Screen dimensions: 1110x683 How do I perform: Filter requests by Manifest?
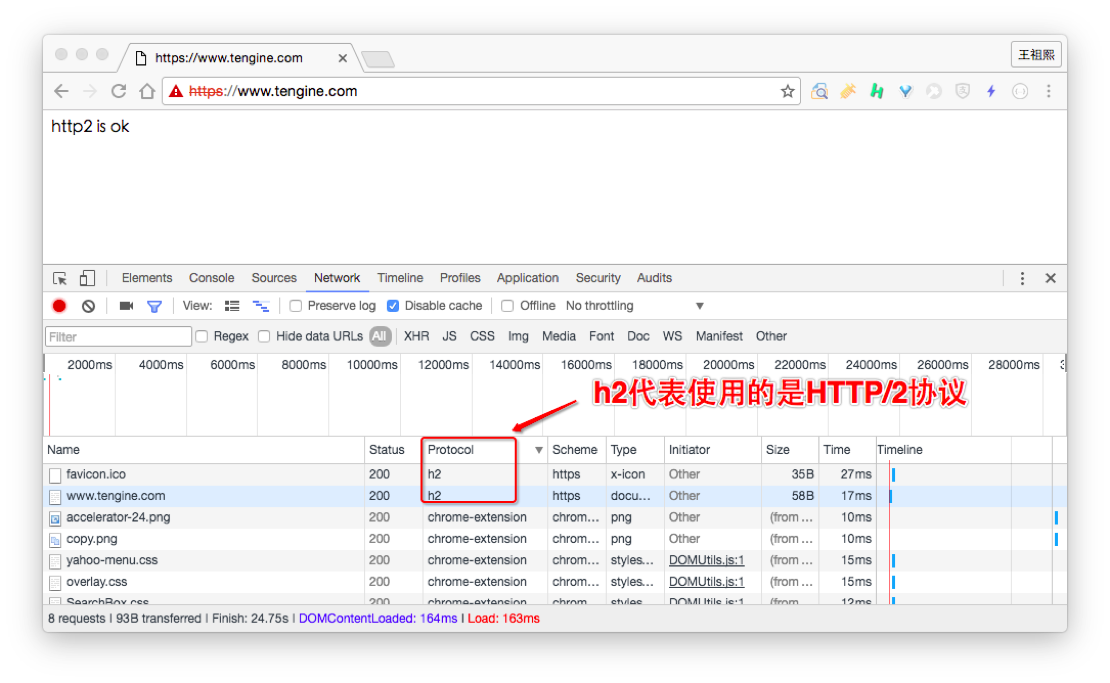[x=719, y=336]
